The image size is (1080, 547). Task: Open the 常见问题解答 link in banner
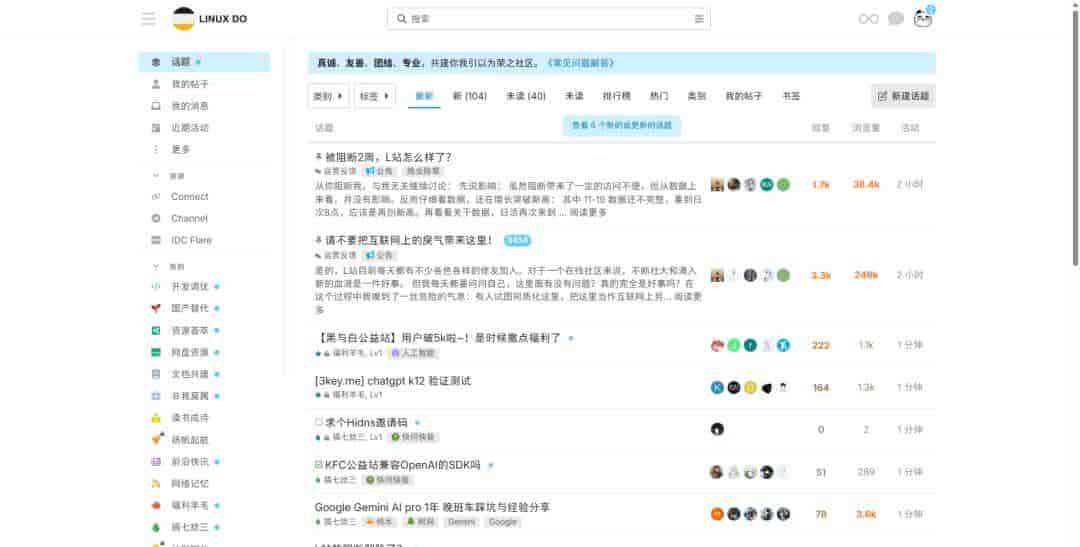(x=580, y=63)
